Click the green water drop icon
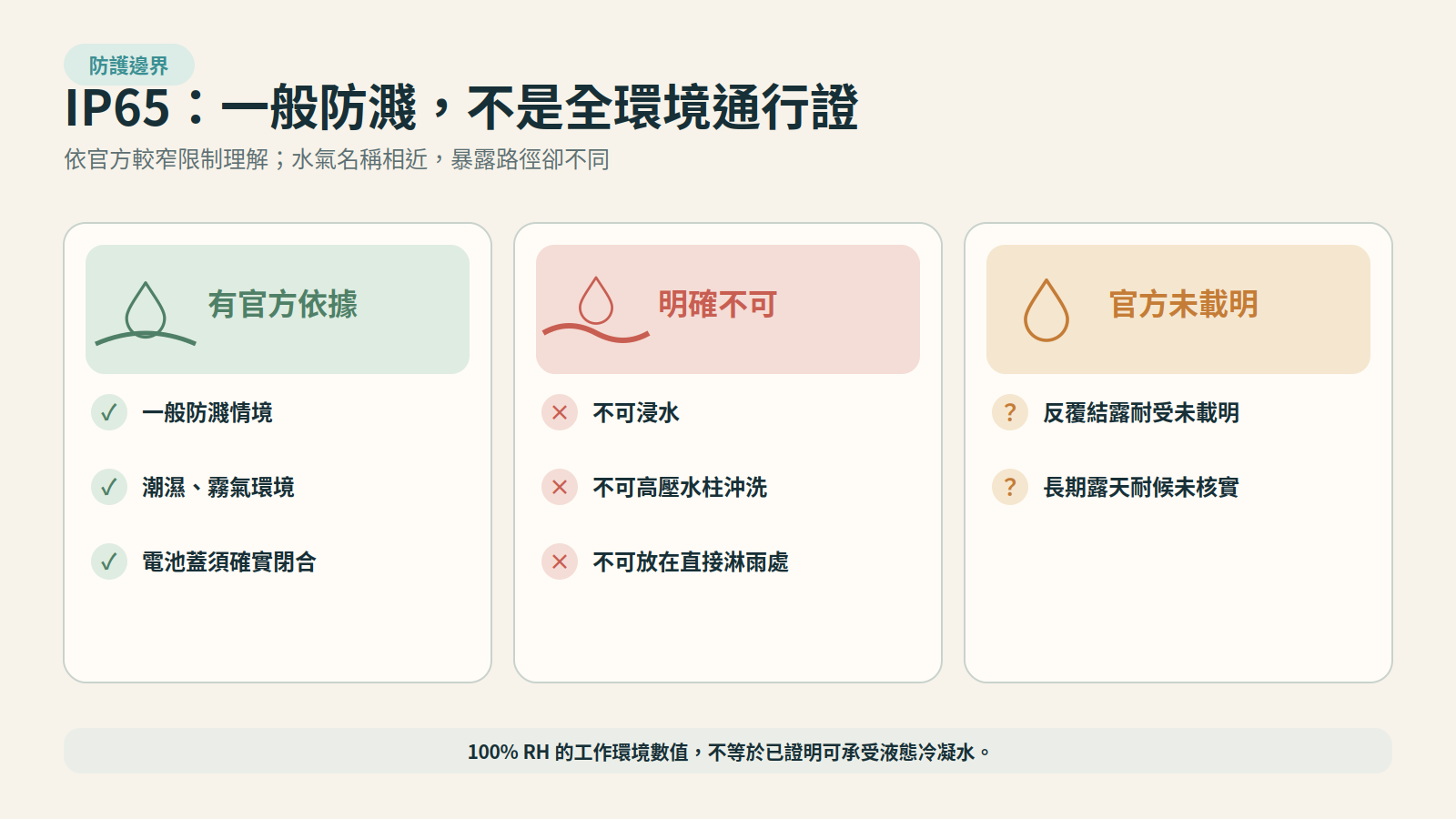Screen dimensions: 1456x819 [x=146, y=311]
